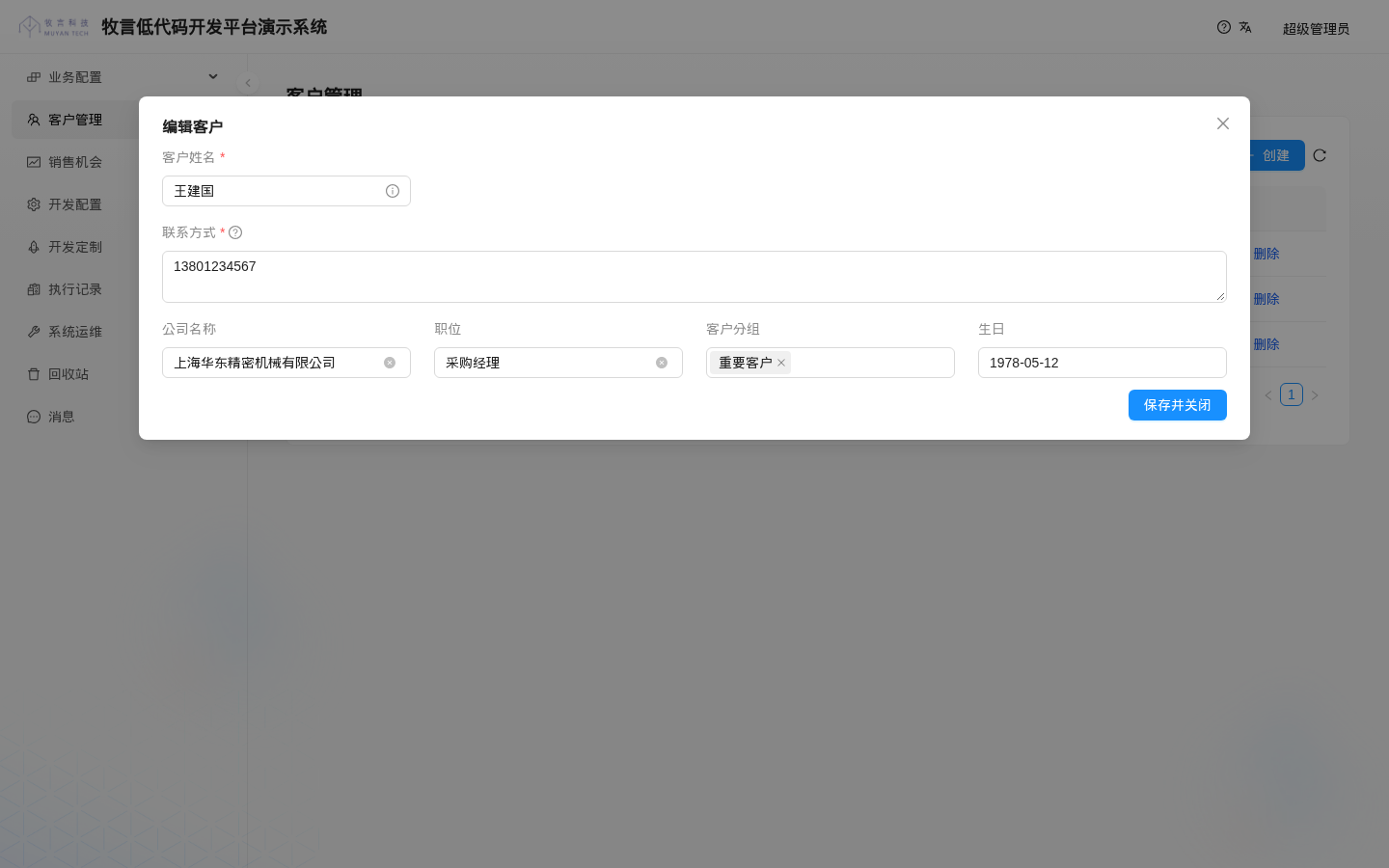
Task: Click the 销售机会 chart icon
Action: tap(34, 162)
